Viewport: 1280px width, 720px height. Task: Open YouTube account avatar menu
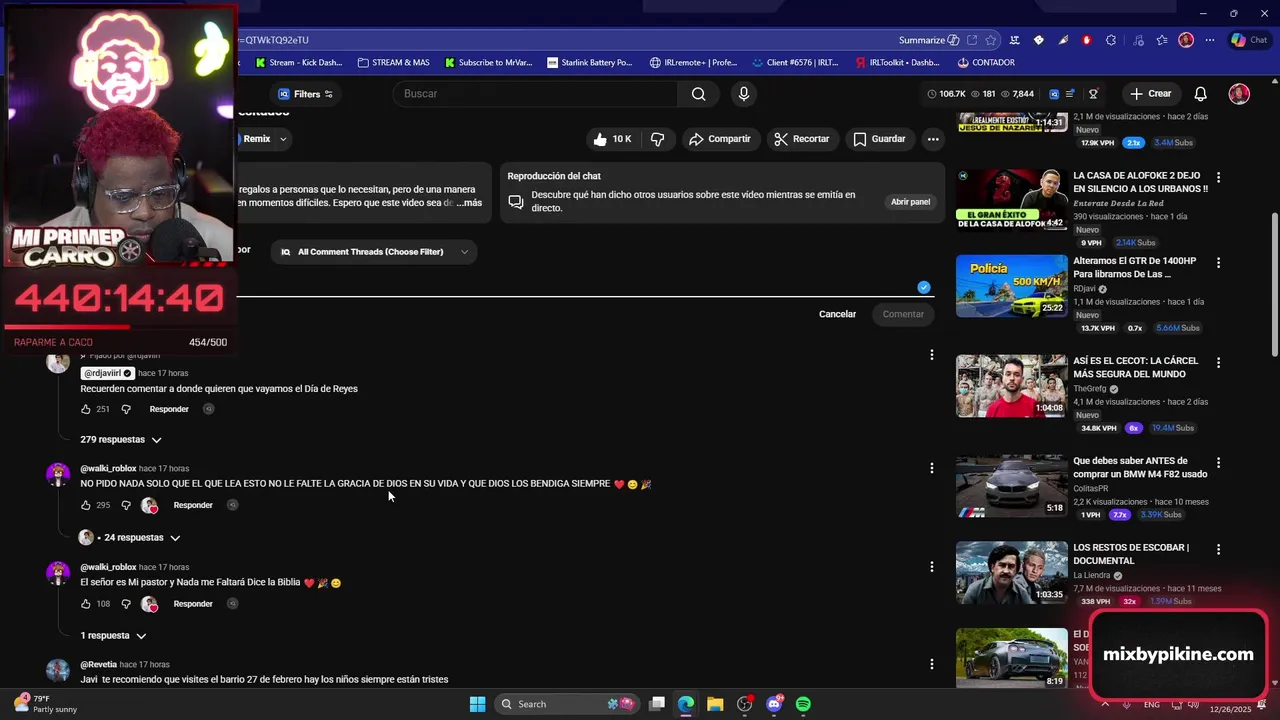pos(1239,94)
